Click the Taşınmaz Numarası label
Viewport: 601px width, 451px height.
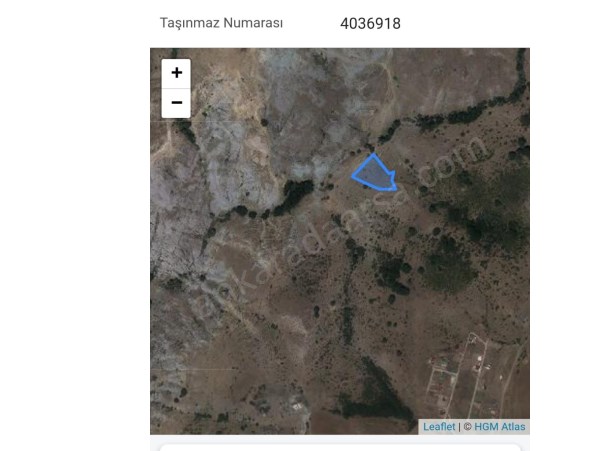pos(221,23)
